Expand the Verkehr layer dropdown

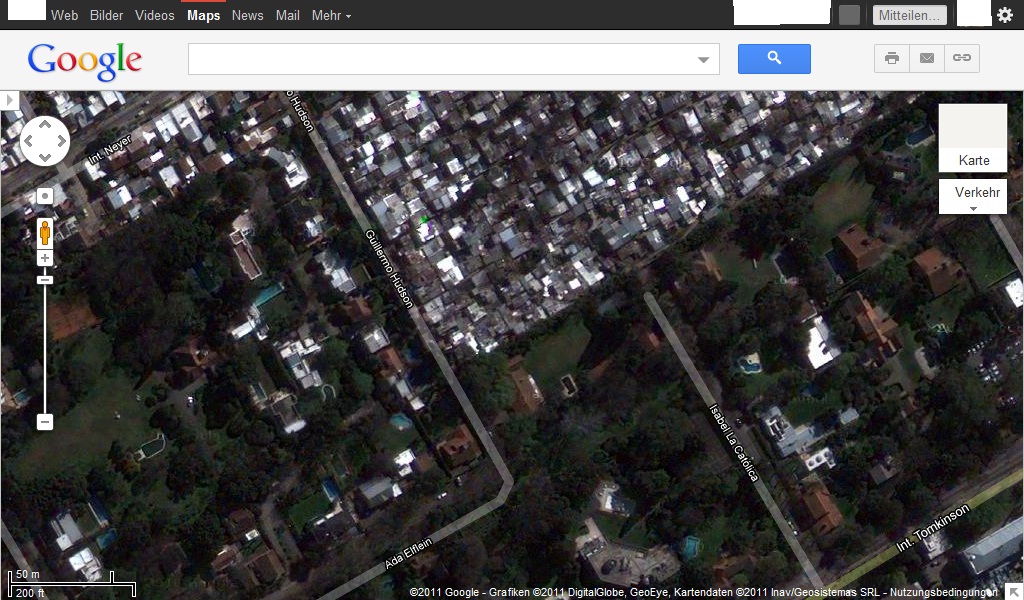(973, 197)
